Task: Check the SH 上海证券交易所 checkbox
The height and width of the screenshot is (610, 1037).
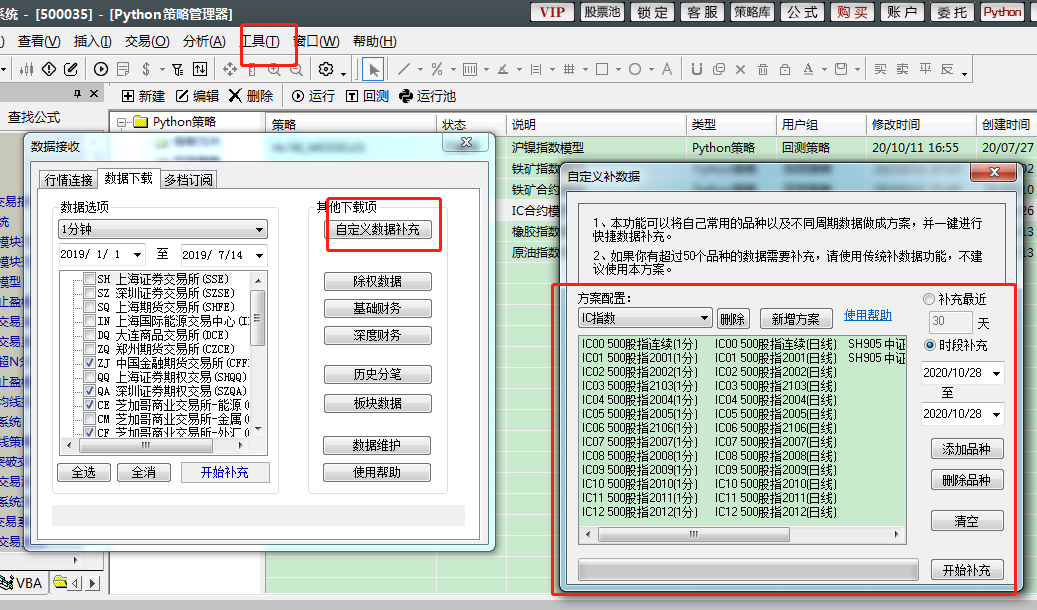Action: [90, 279]
